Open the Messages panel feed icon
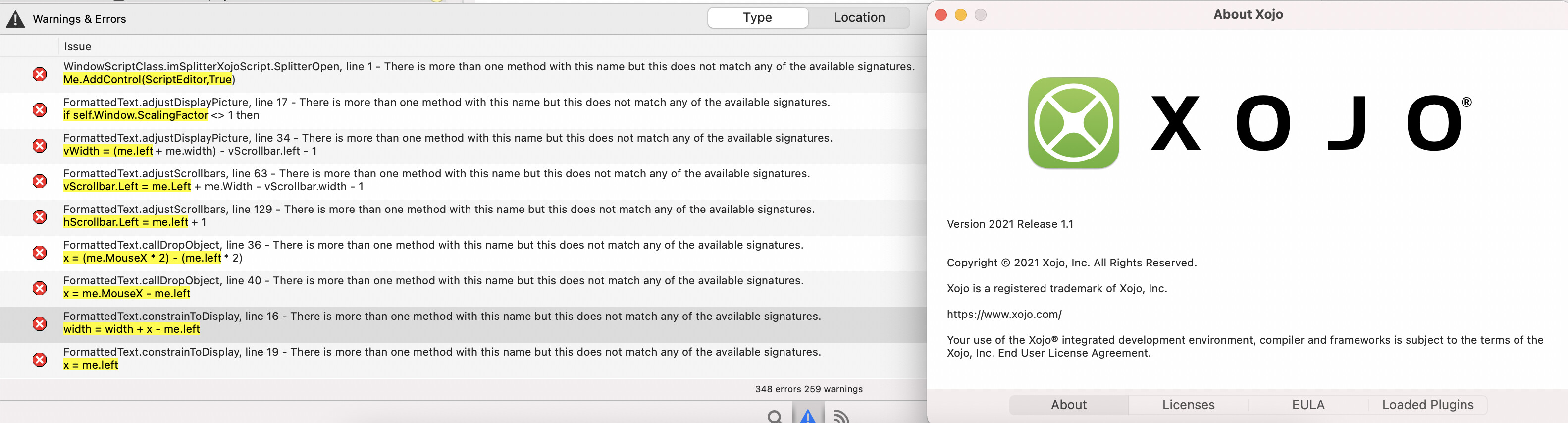Image resolution: width=1568 pixels, height=423 pixels. point(841,416)
